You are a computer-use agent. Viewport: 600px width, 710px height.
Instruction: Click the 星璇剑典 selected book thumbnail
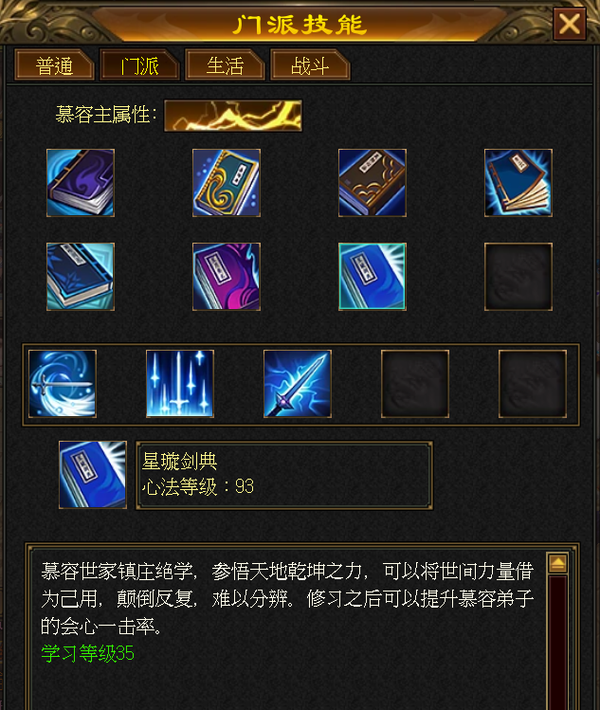(x=93, y=475)
